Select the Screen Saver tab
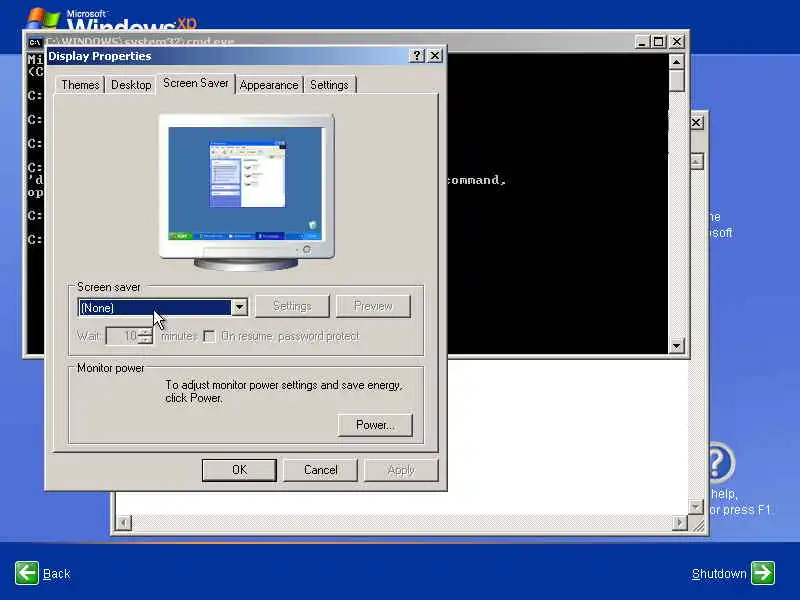800x600 pixels. (x=195, y=83)
